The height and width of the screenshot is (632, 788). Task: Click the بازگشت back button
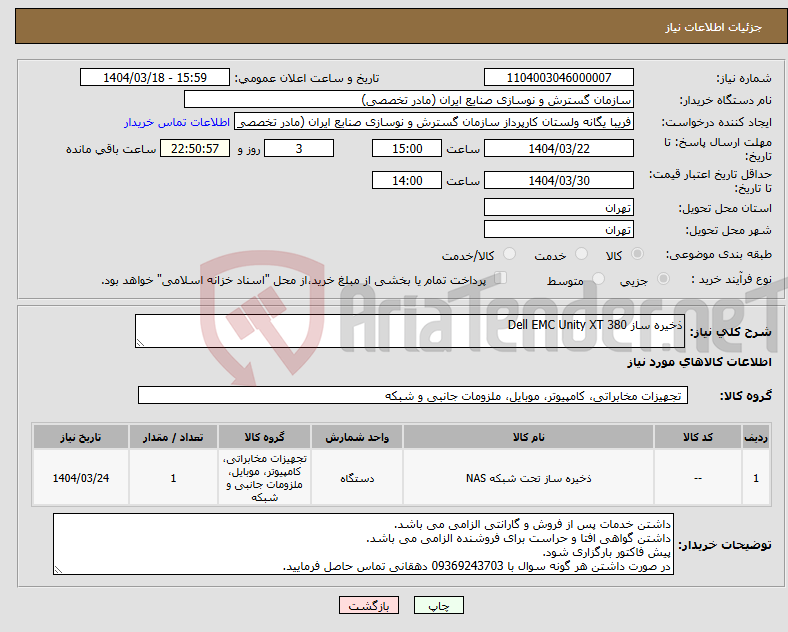pyautogui.click(x=369, y=605)
